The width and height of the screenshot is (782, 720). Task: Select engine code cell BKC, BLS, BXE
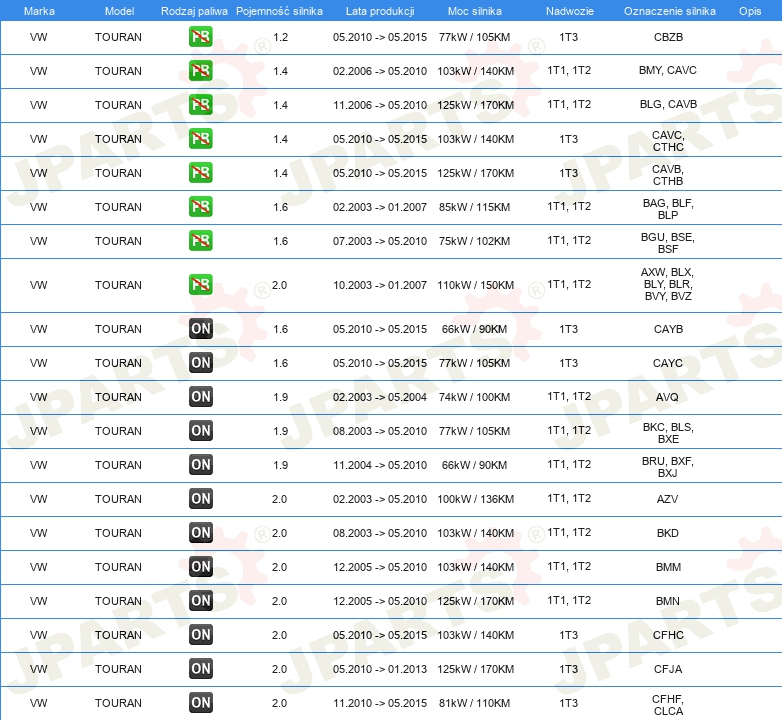click(668, 433)
